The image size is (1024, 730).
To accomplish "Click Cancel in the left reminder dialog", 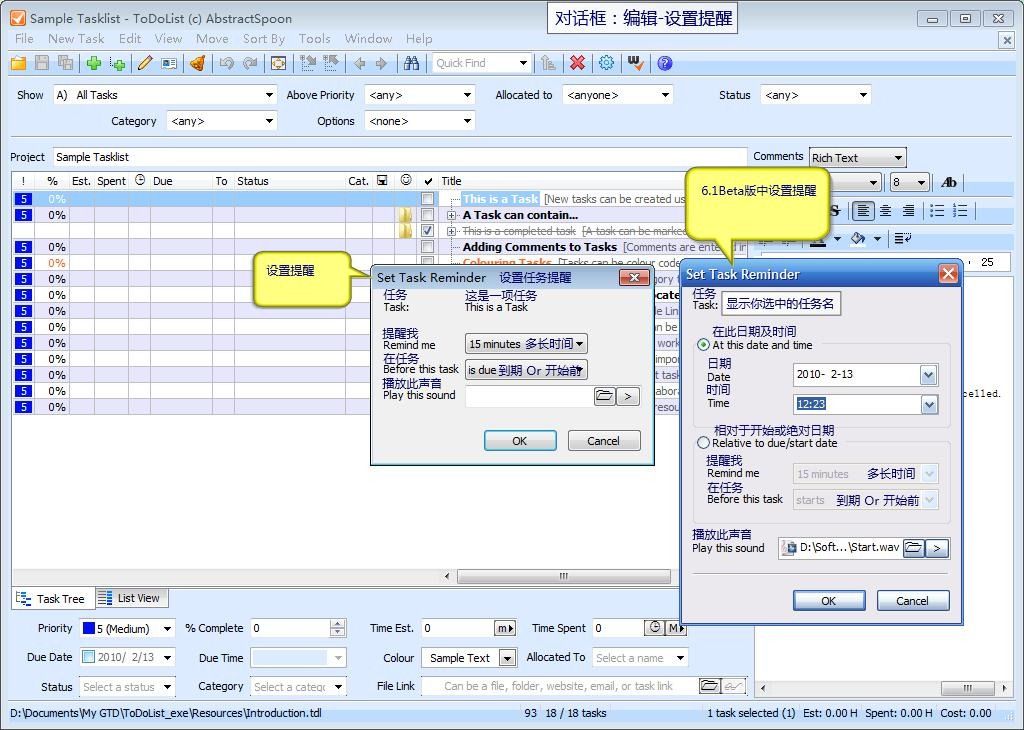I will tap(603, 441).
